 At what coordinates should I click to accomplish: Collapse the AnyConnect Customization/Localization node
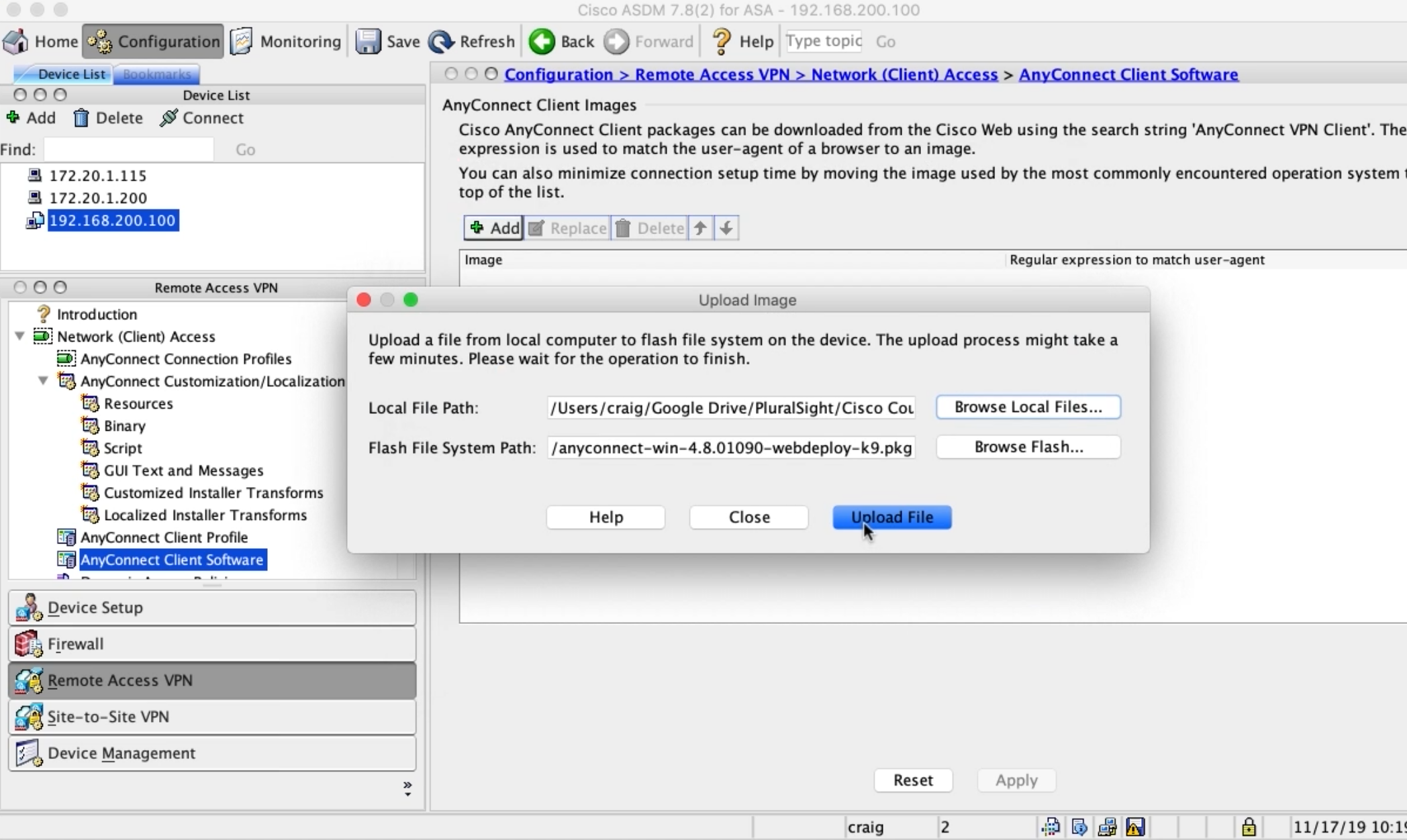[x=43, y=381]
